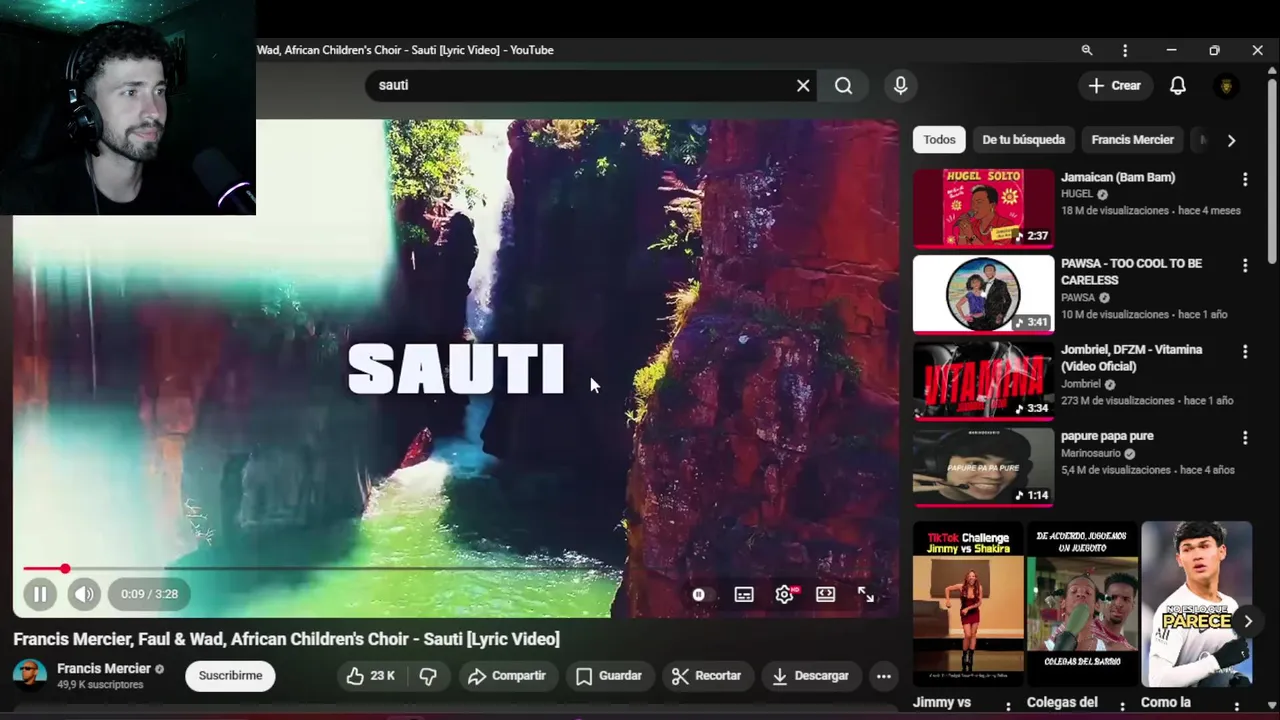Image resolution: width=1280 pixels, height=720 pixels.
Task: Start voice search with microphone
Action: [x=901, y=85]
